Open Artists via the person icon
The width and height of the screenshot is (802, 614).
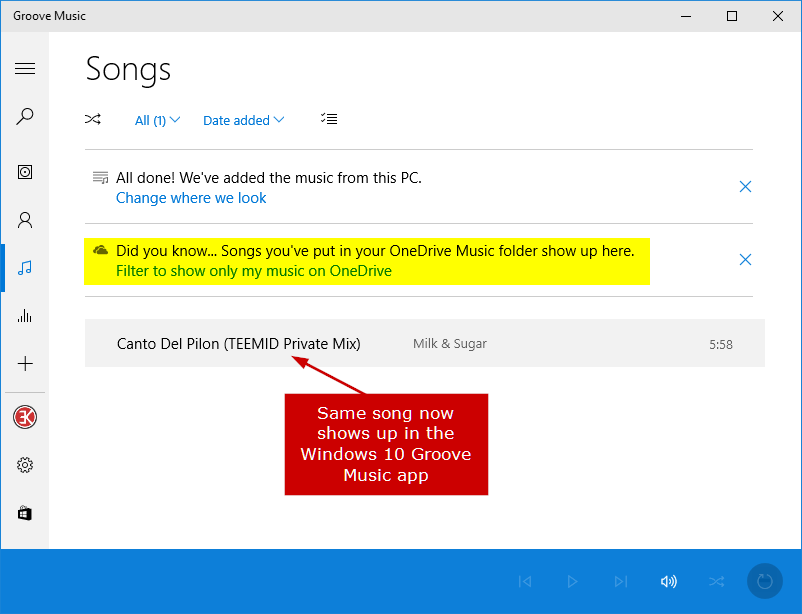tap(25, 220)
